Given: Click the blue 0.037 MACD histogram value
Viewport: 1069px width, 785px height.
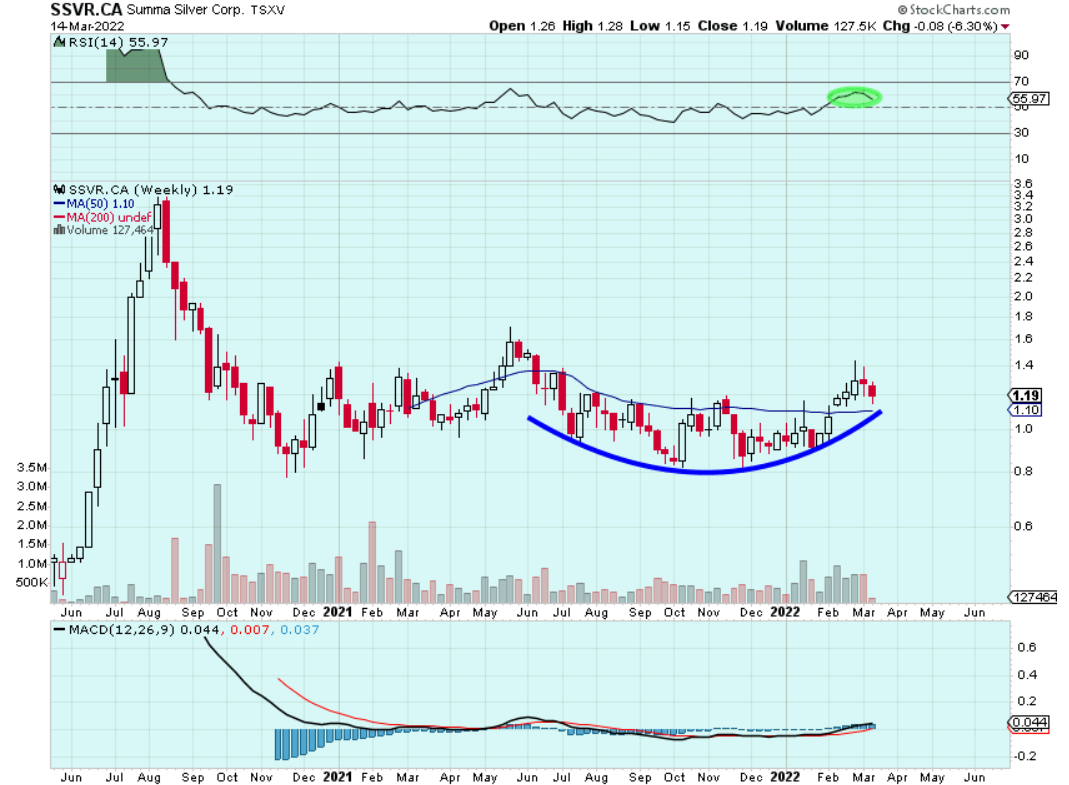Looking at the screenshot, I should coord(299,630).
